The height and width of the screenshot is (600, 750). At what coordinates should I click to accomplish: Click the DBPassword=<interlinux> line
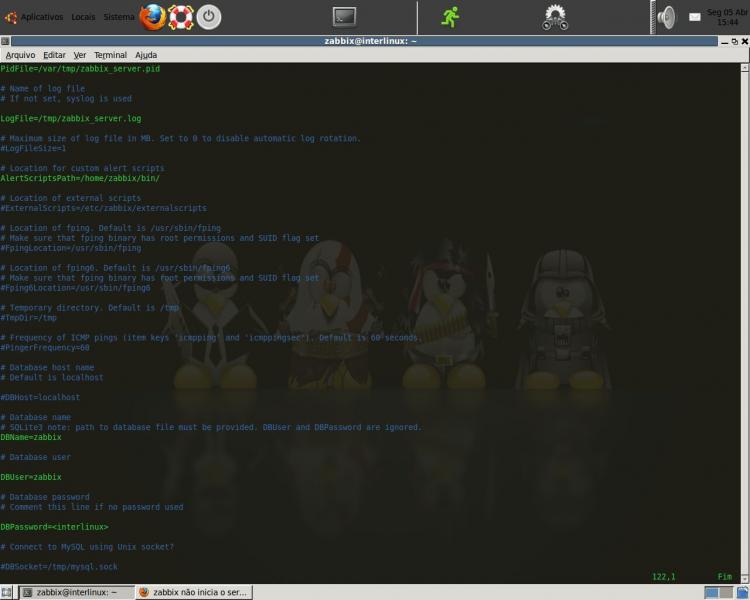[x=54, y=527]
